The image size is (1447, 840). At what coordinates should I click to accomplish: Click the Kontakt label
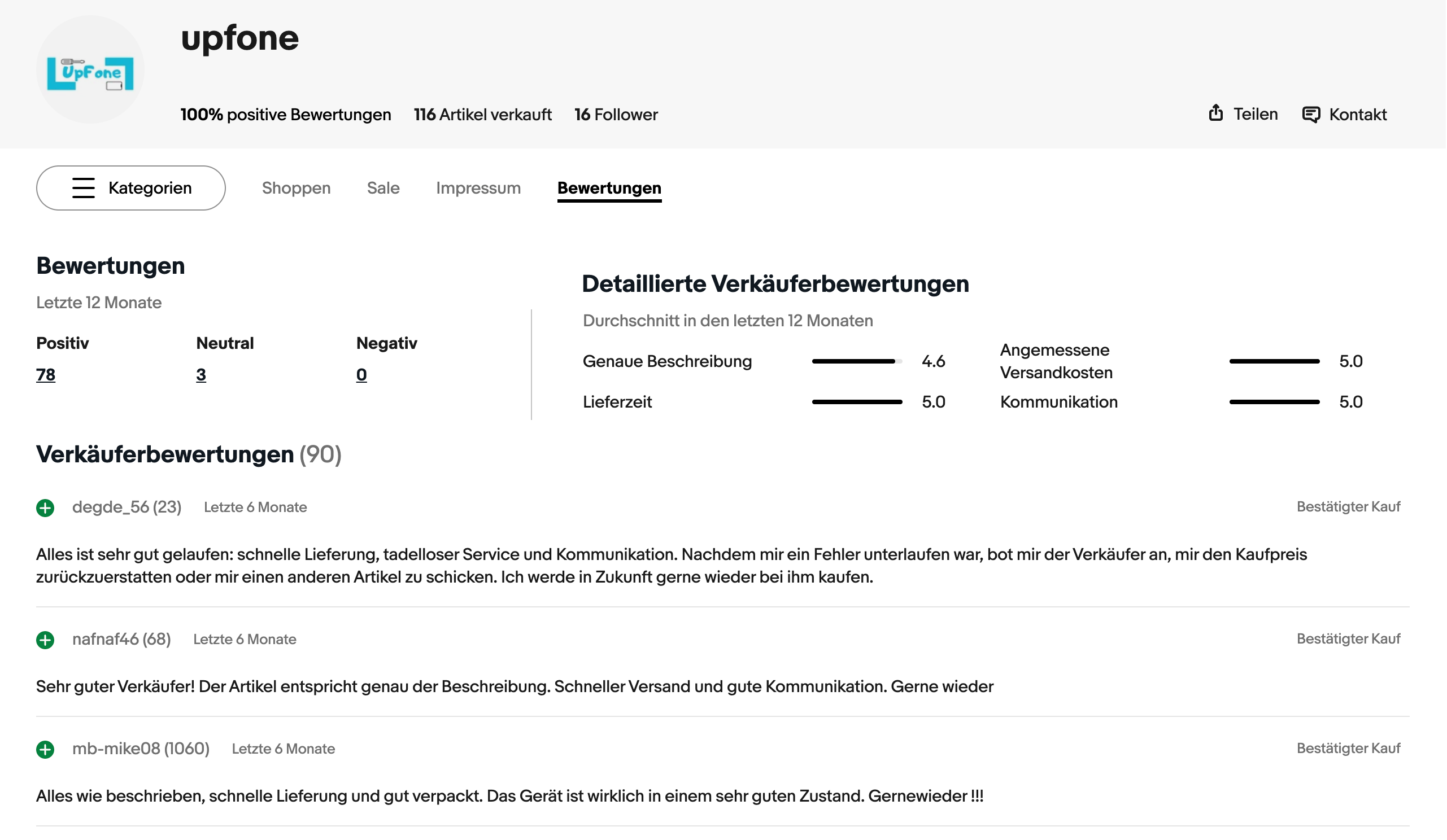click(x=1358, y=115)
